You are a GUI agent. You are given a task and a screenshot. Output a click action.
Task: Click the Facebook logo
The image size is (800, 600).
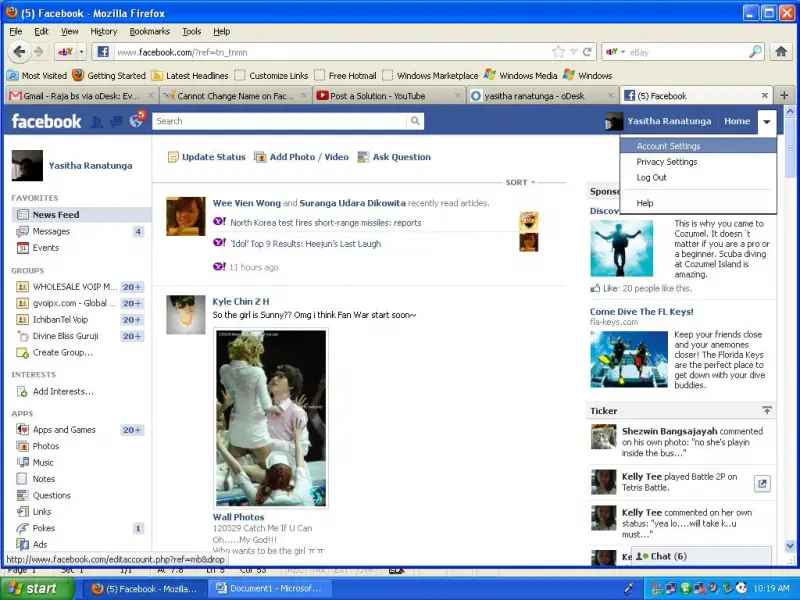[46, 121]
